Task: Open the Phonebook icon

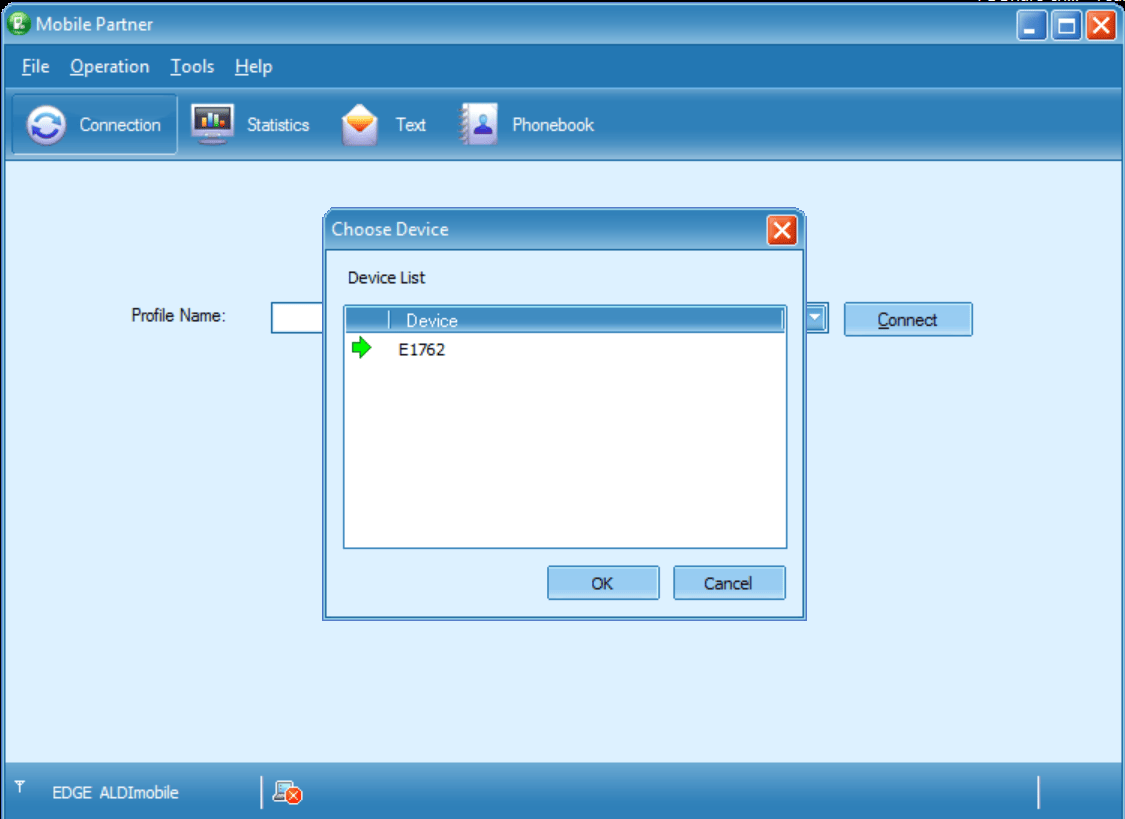Action: pyautogui.click(x=479, y=125)
